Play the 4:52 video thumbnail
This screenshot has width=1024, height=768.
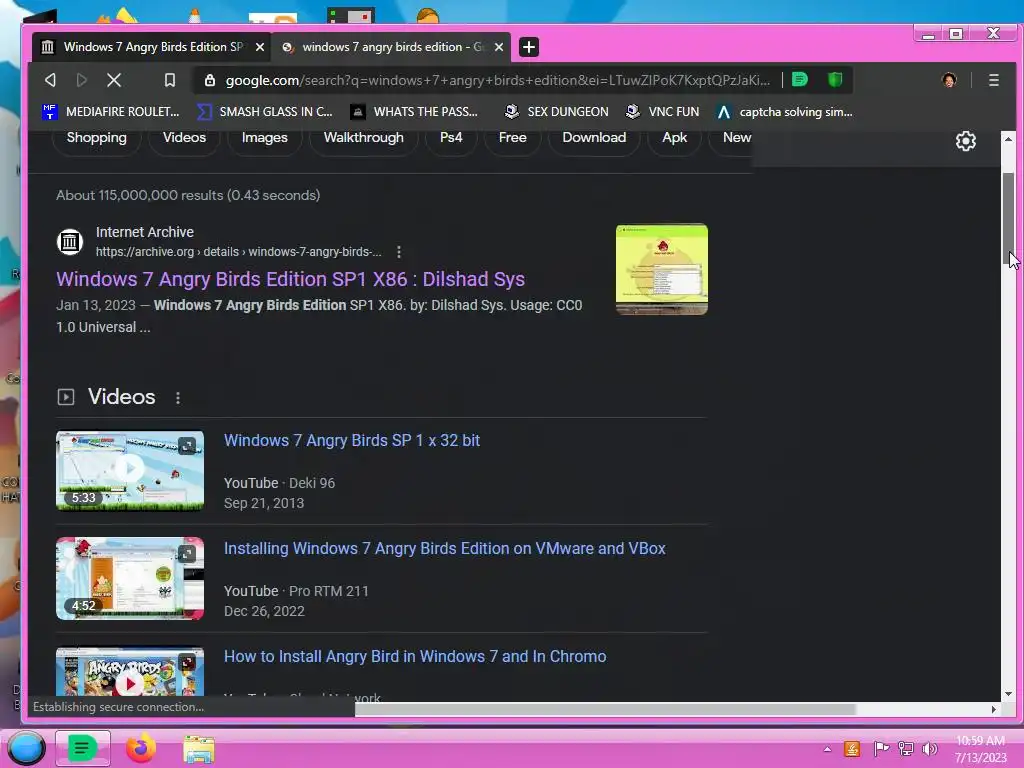[x=130, y=579]
